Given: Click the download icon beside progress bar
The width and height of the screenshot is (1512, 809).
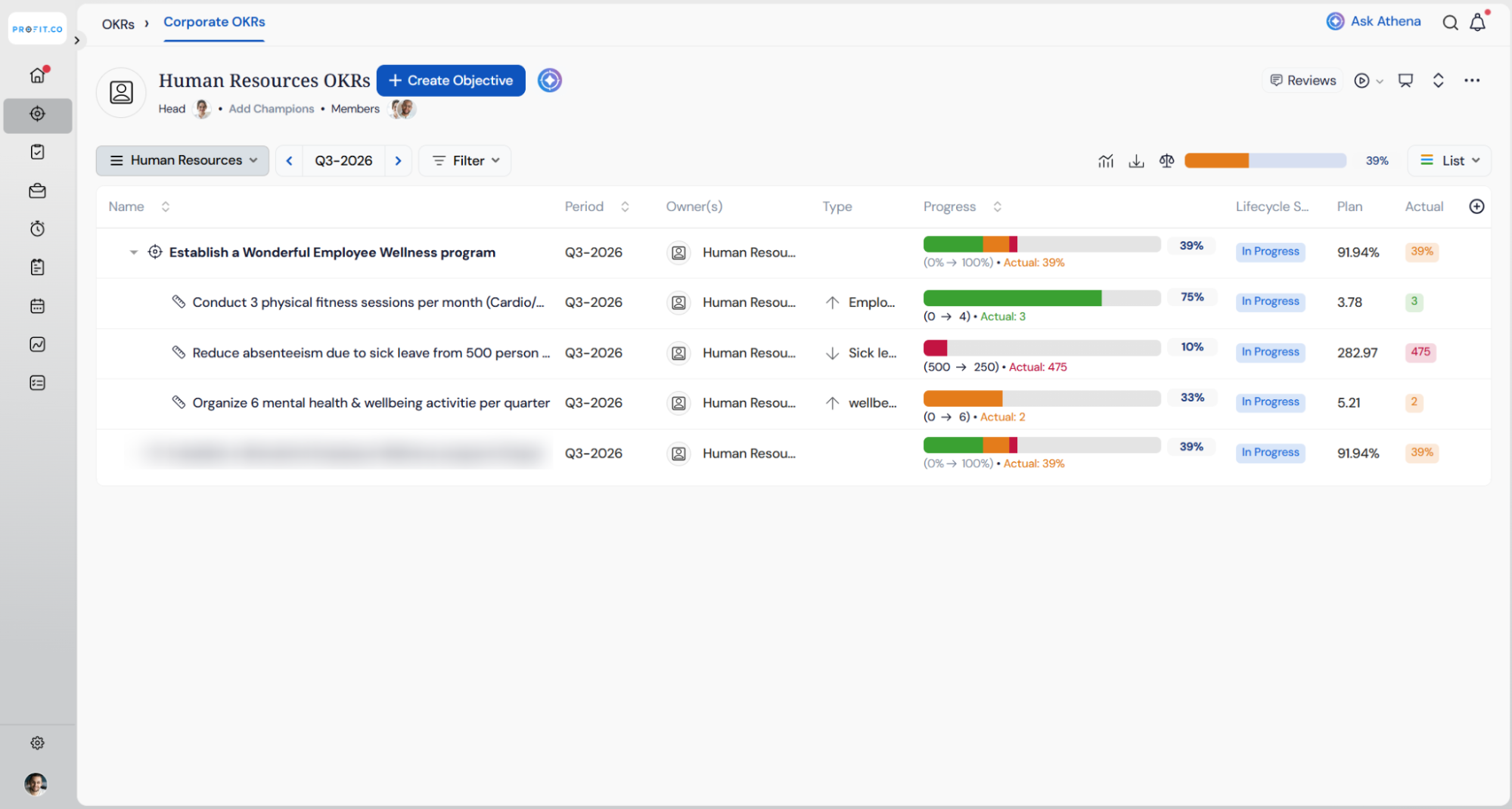Looking at the screenshot, I should pos(1136,160).
